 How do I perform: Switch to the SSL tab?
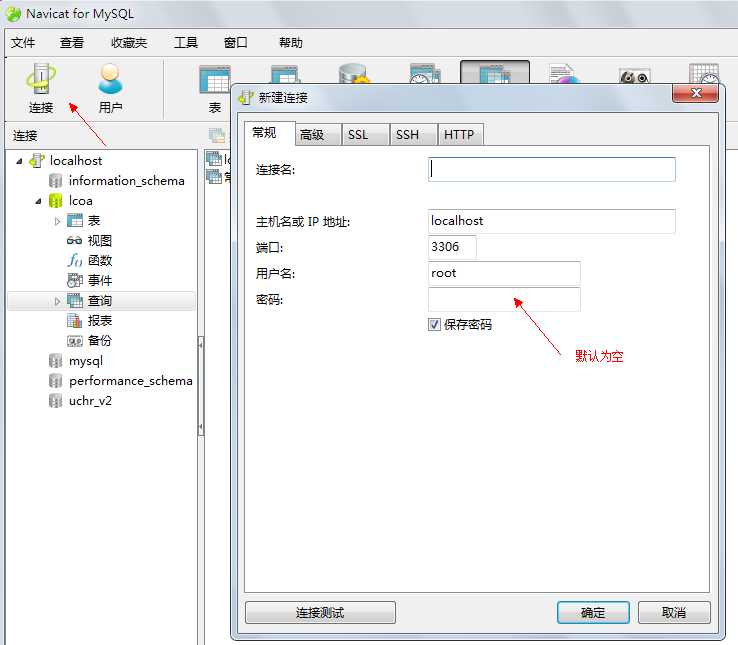366,135
